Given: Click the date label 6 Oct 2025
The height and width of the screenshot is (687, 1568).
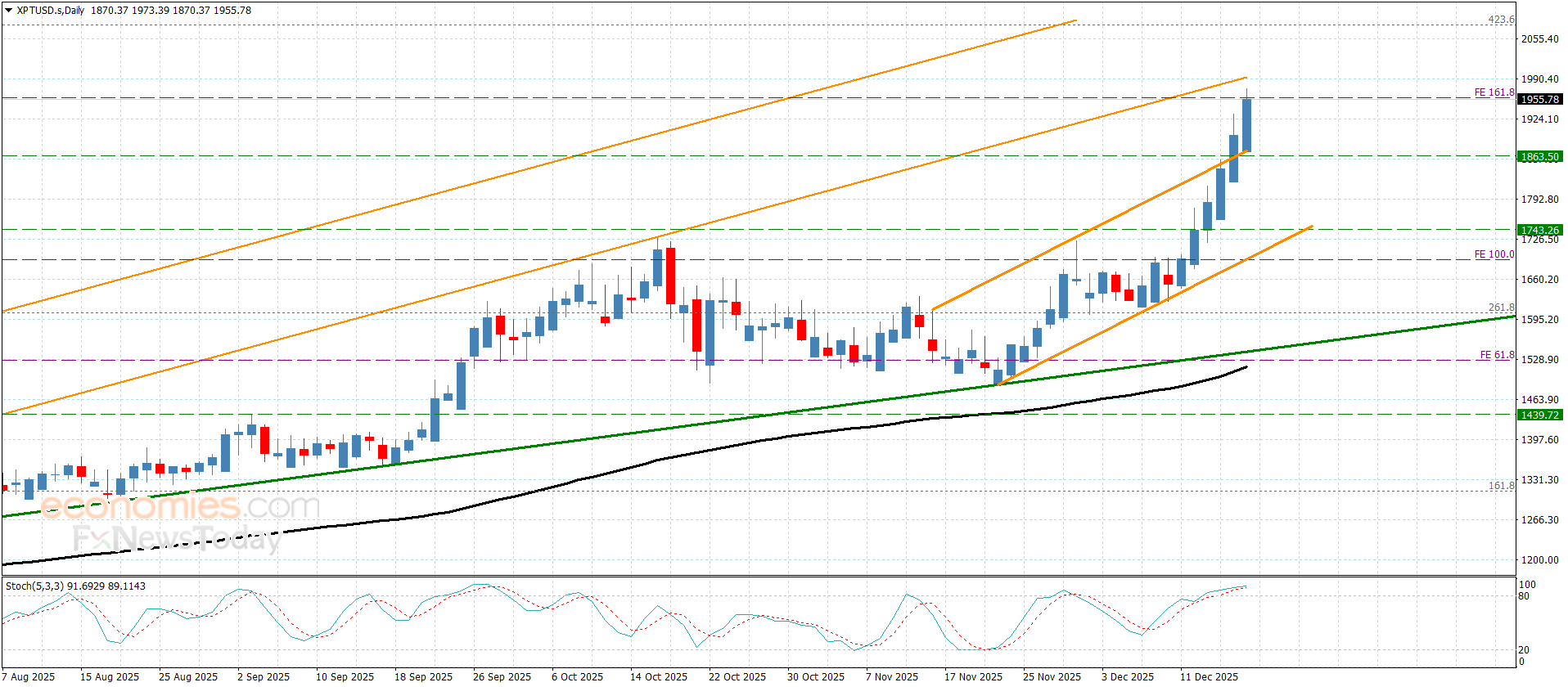Looking at the screenshot, I should (577, 676).
